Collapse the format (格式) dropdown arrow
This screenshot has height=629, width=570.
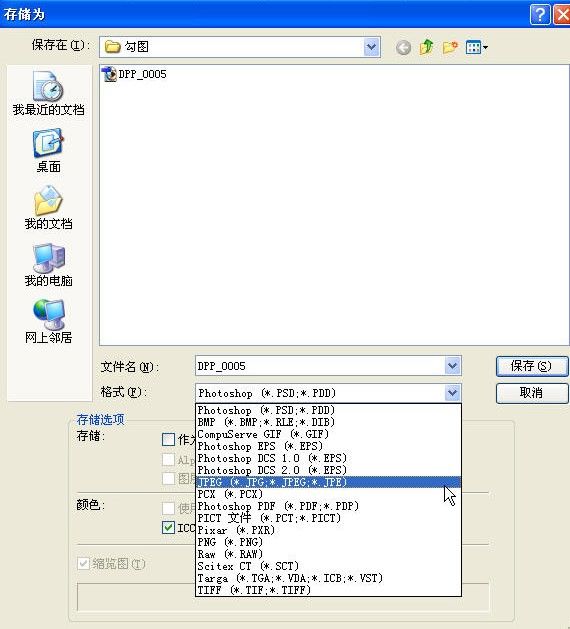tap(452, 393)
